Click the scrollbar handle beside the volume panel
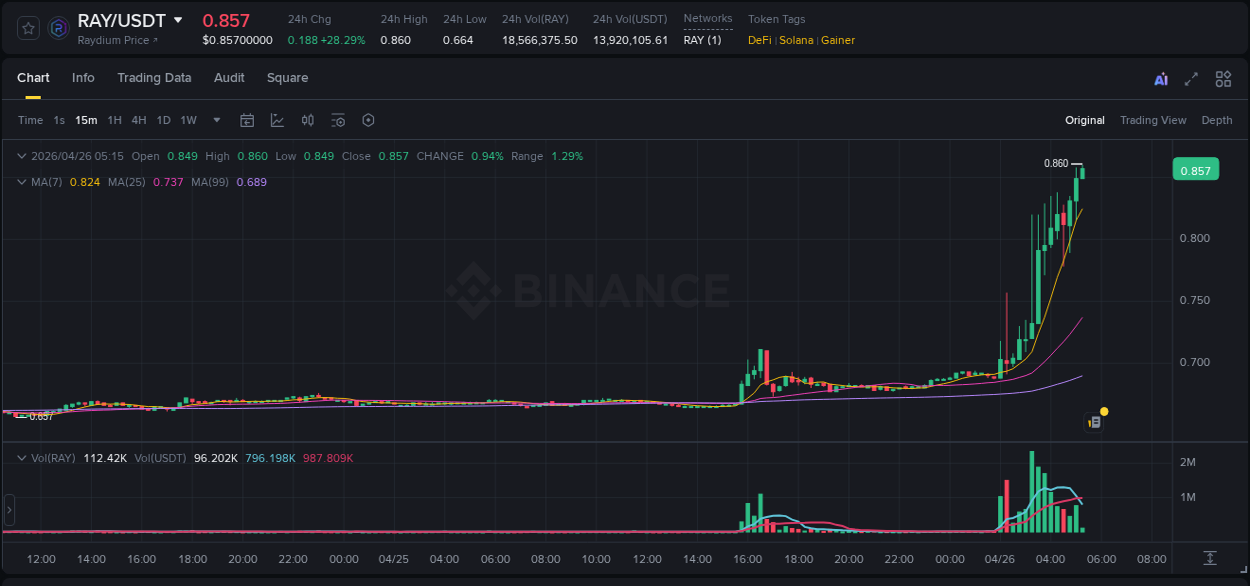The width and height of the screenshot is (1250, 586). point(8,510)
